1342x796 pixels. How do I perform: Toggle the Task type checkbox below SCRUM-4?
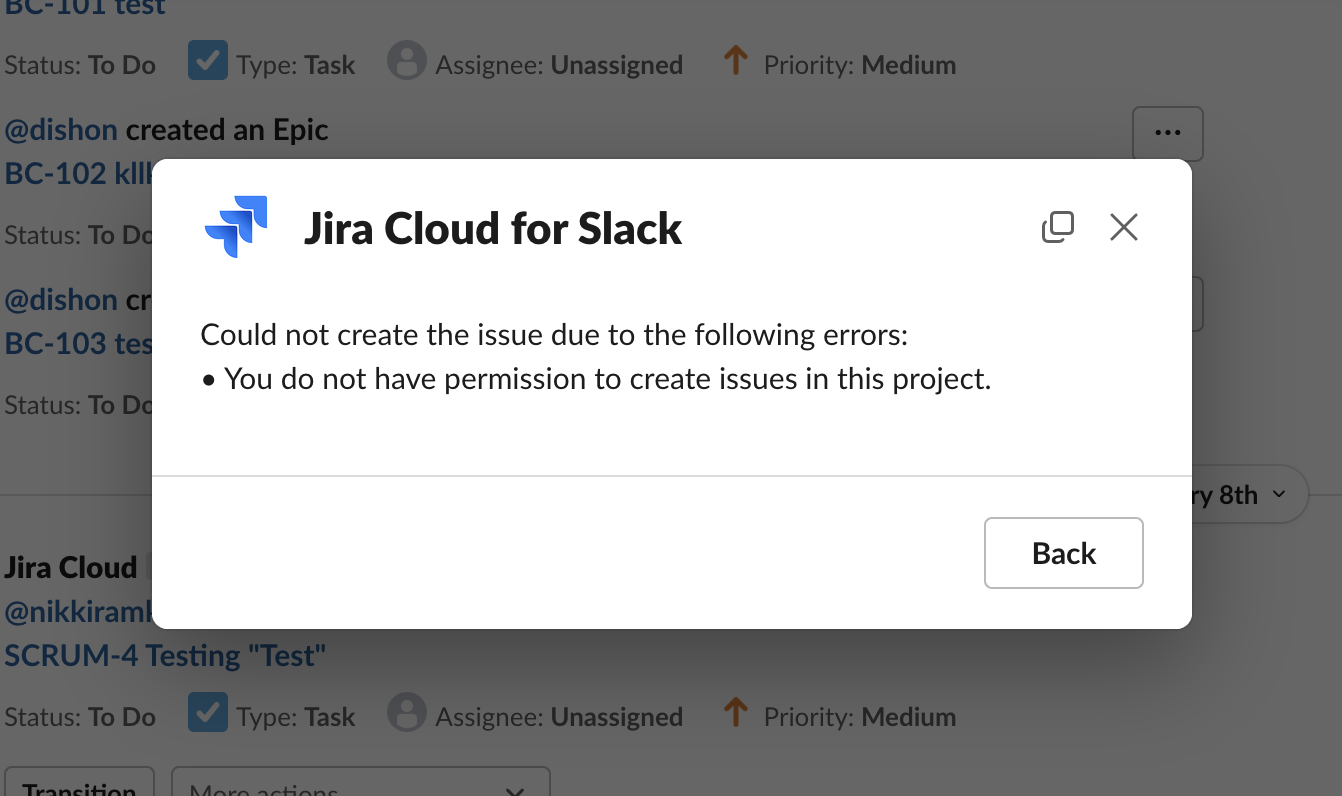207,714
